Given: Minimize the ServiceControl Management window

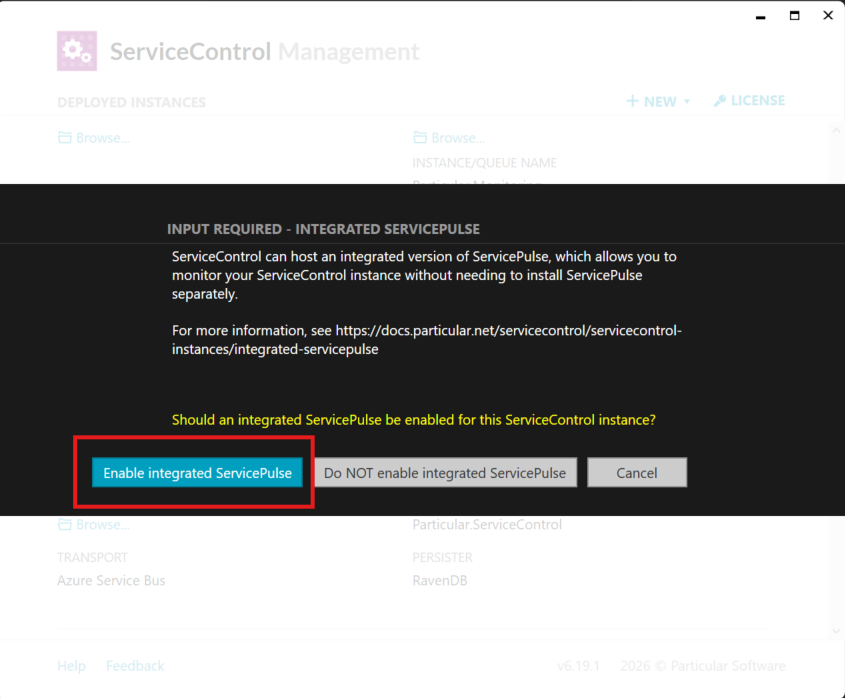Looking at the screenshot, I should coord(760,16).
